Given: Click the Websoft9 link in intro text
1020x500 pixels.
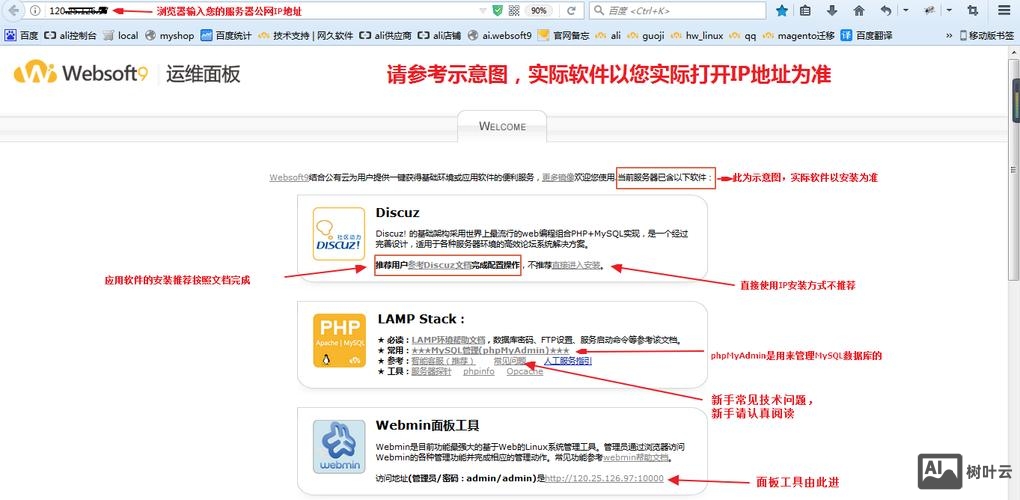Looking at the screenshot, I should pos(289,177).
